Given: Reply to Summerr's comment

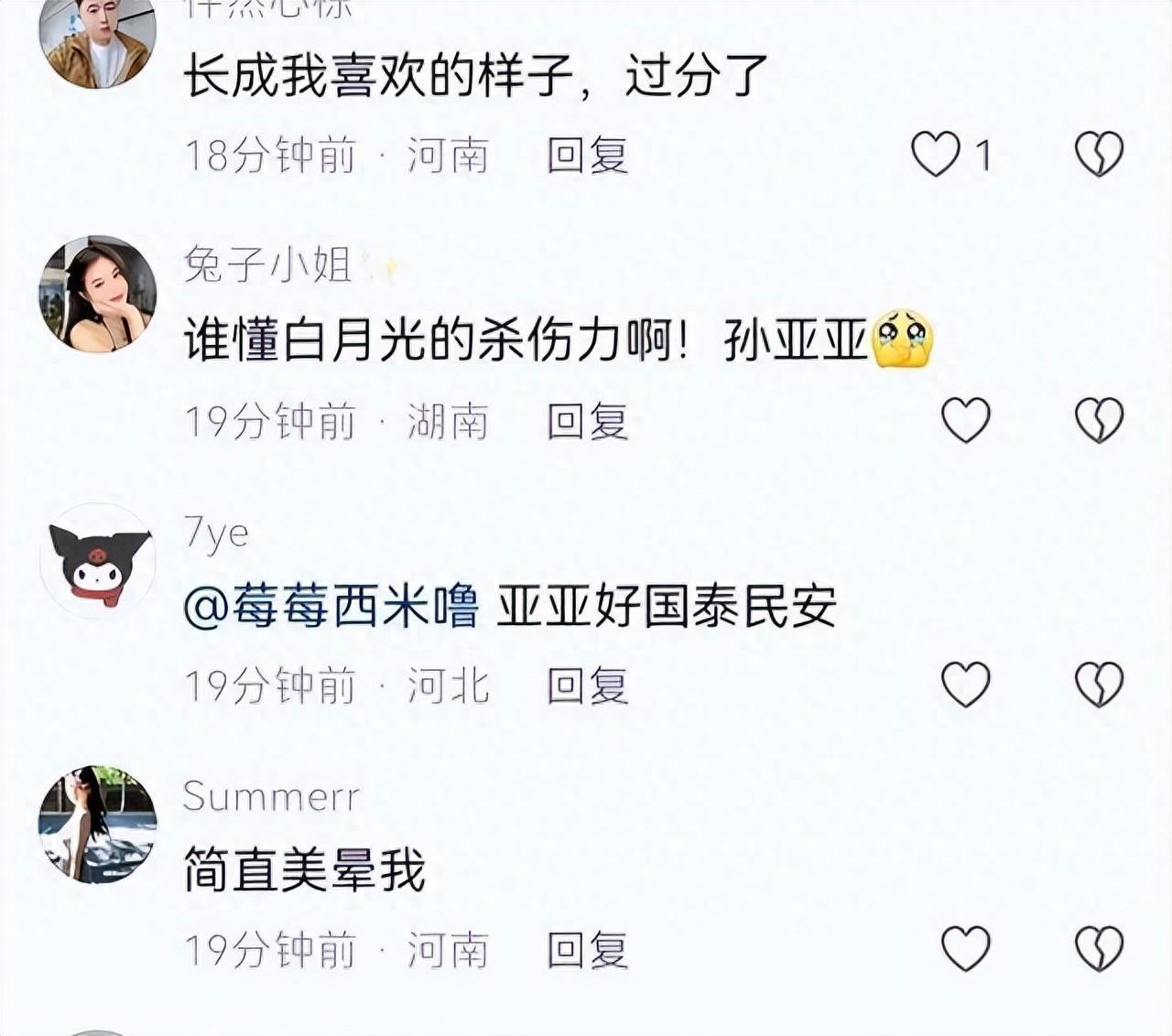Looking at the screenshot, I should tap(588, 950).
